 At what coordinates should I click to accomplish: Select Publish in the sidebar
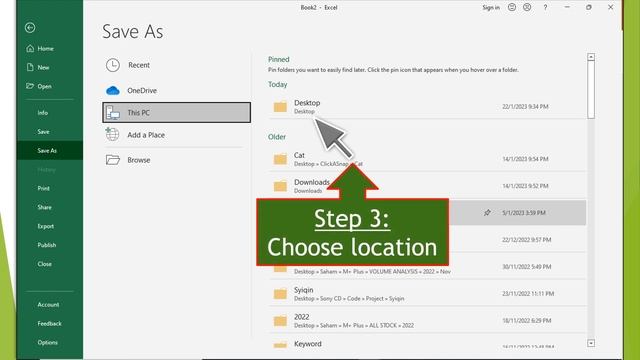(47, 245)
